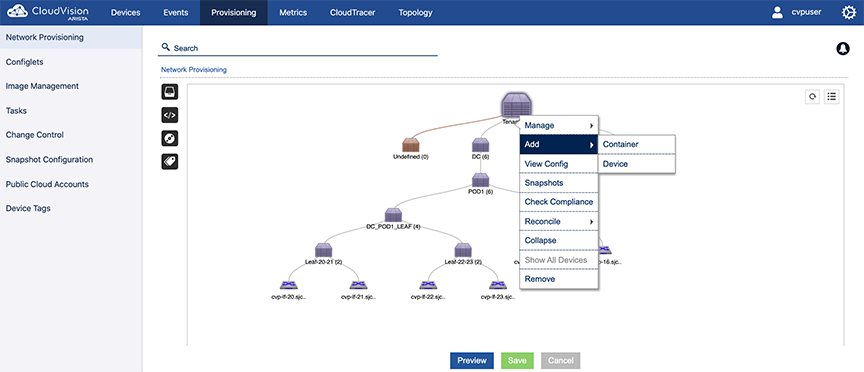Expand the Reconcile submenu
The image size is (864, 372).
click(559, 222)
